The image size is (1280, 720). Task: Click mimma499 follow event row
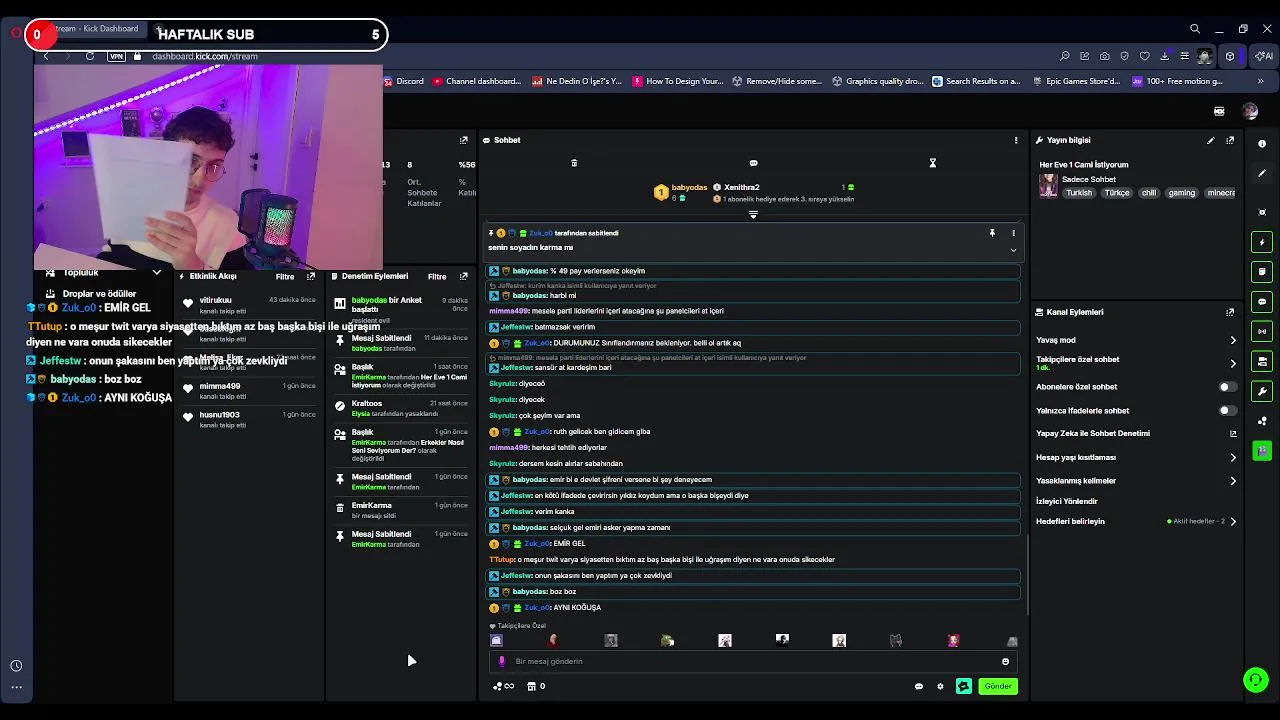point(249,391)
